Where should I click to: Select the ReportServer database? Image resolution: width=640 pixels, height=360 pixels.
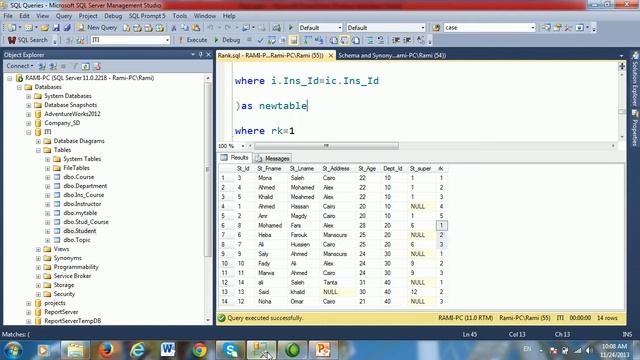61,312
